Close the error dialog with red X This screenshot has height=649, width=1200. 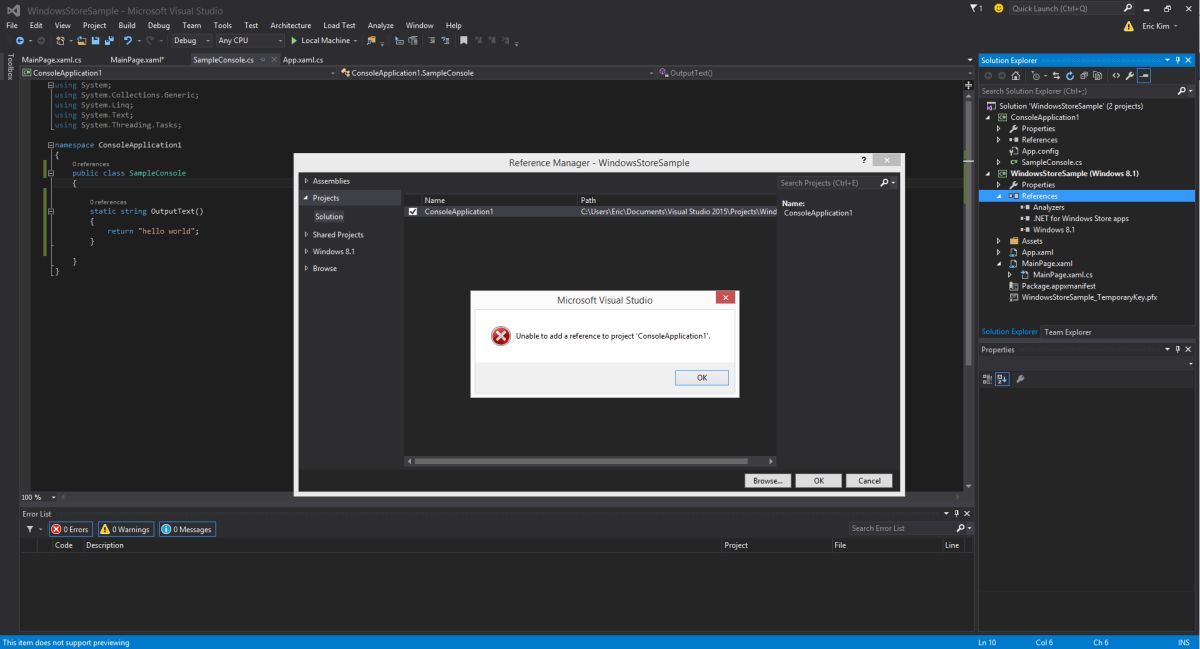(726, 297)
